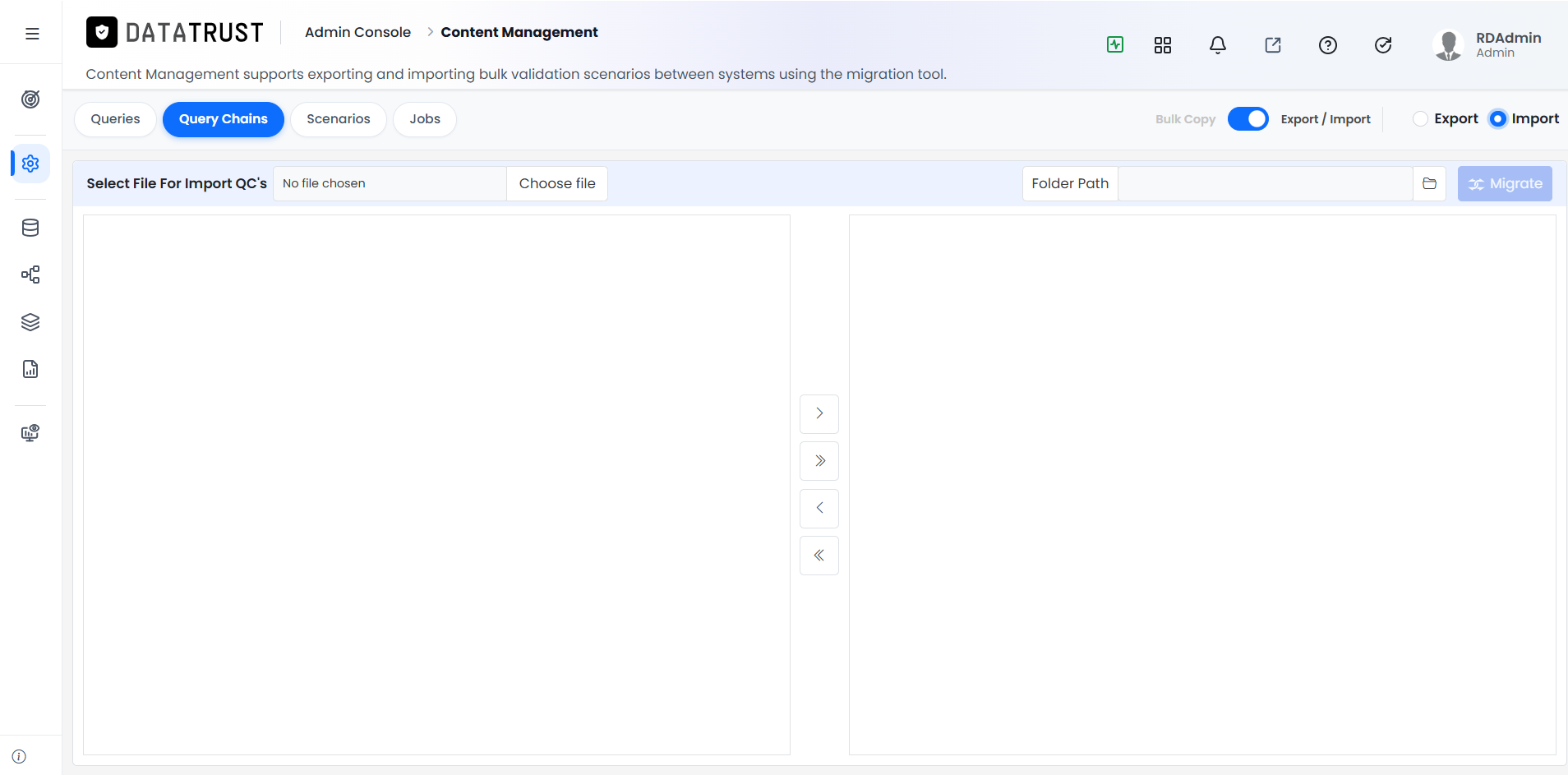Click the refresh check icon in header

click(1383, 45)
